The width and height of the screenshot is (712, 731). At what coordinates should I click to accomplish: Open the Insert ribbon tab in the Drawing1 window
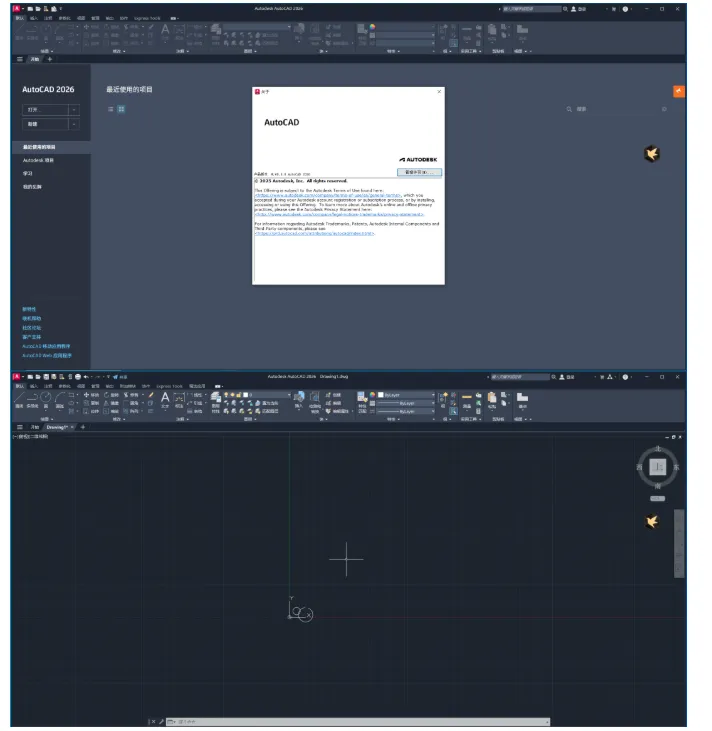pos(34,386)
